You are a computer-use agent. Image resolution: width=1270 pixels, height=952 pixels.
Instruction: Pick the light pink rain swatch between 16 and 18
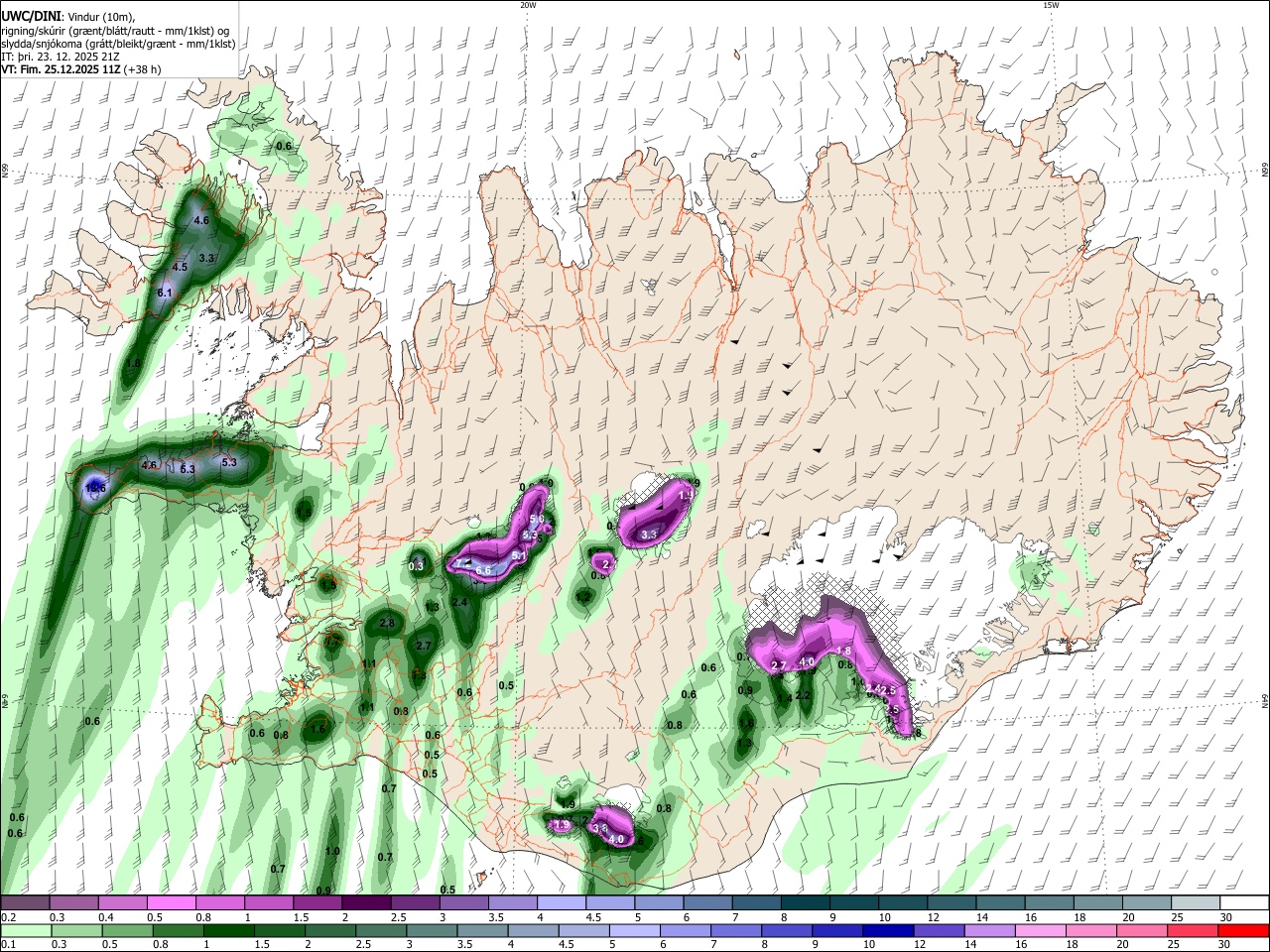1040,930
